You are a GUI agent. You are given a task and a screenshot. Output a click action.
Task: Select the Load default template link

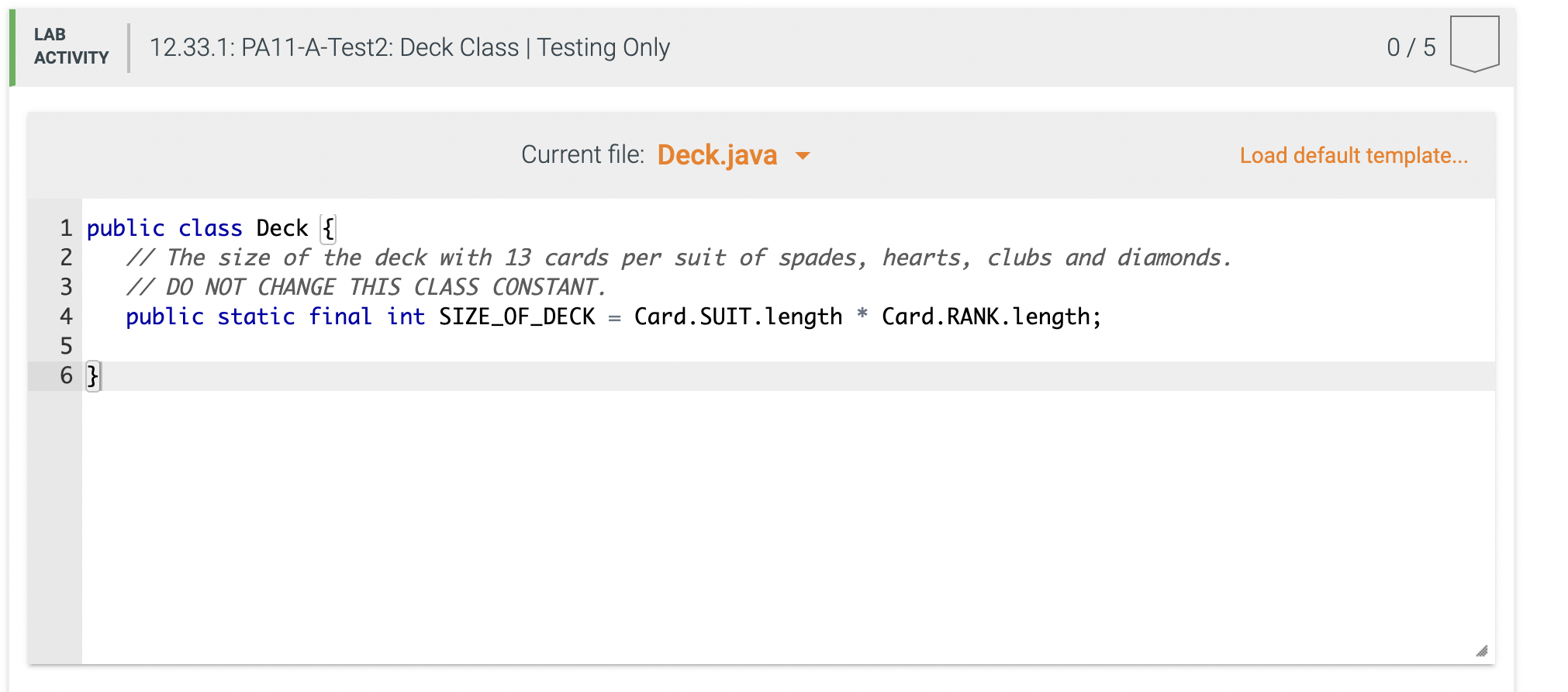click(x=1354, y=155)
